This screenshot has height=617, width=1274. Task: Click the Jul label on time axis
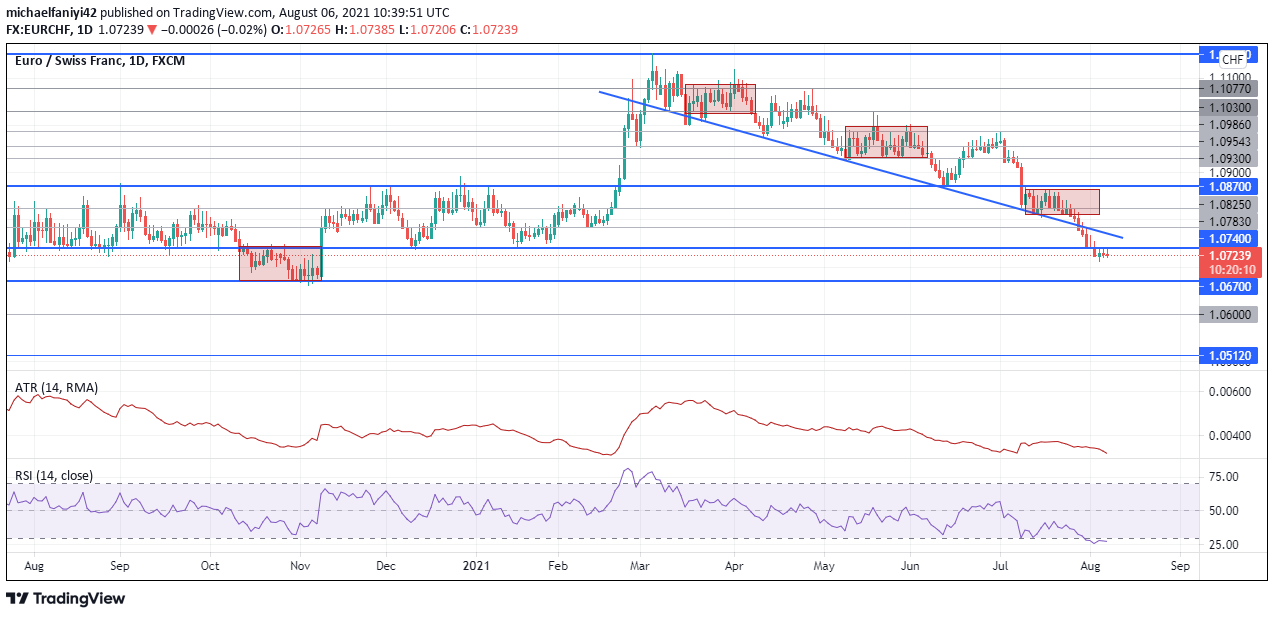click(x=1001, y=566)
